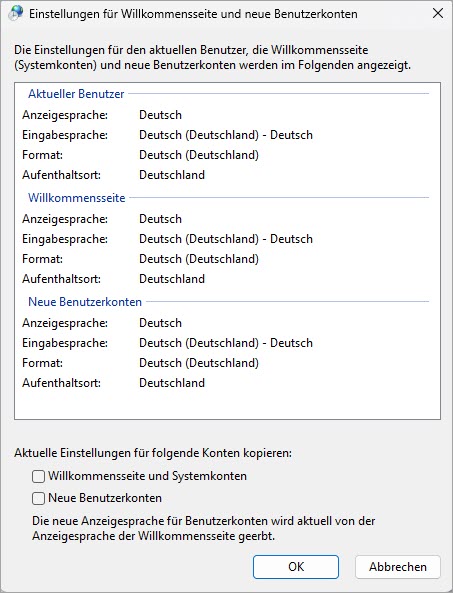Click the note about inherited Anzeigesprache

pyautogui.click(x=203, y=528)
